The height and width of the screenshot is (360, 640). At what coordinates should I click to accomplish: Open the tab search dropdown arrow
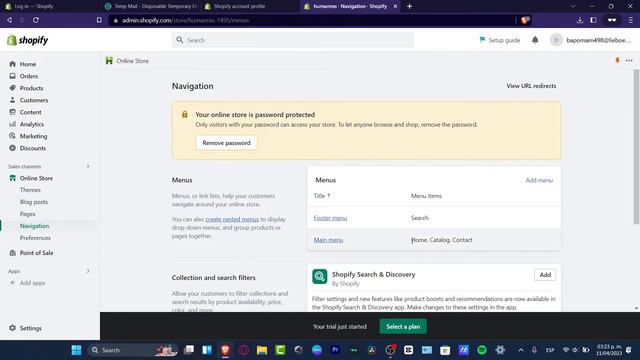tap(573, 6)
